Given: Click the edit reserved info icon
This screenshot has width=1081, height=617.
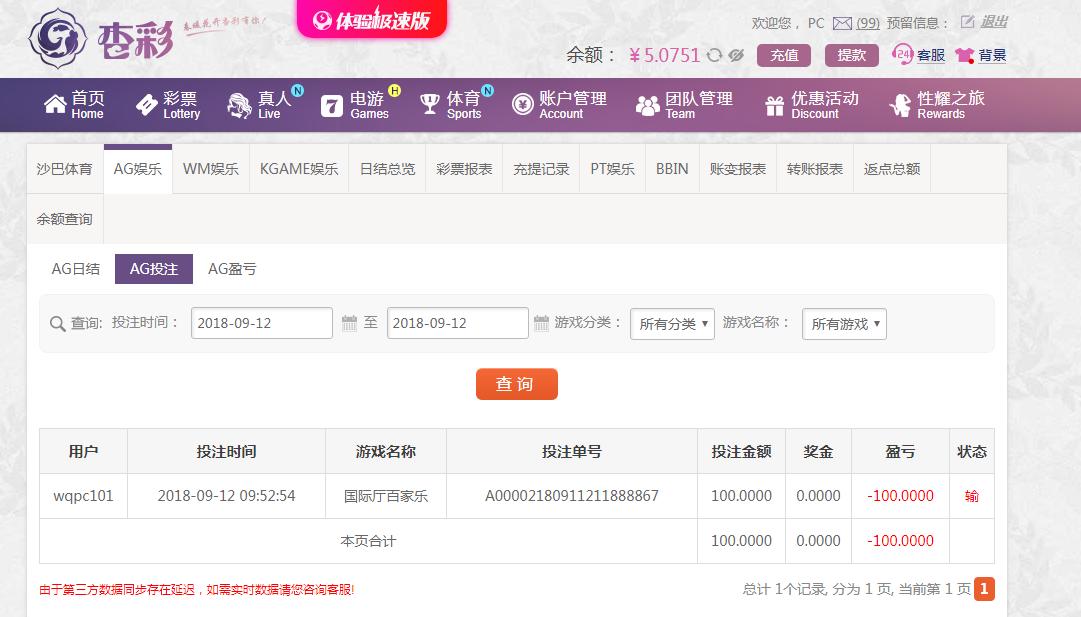Looking at the screenshot, I should coord(967,22).
